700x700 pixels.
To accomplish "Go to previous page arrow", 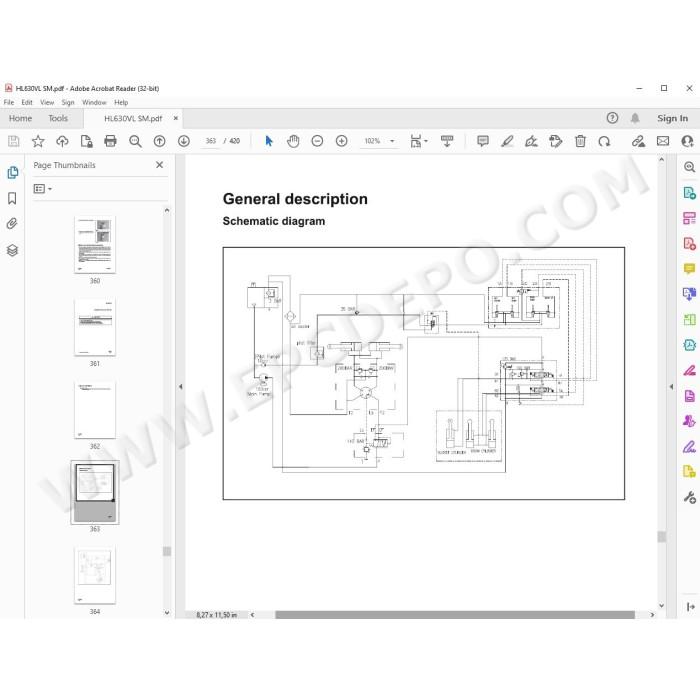I will pyautogui.click(x=159, y=142).
